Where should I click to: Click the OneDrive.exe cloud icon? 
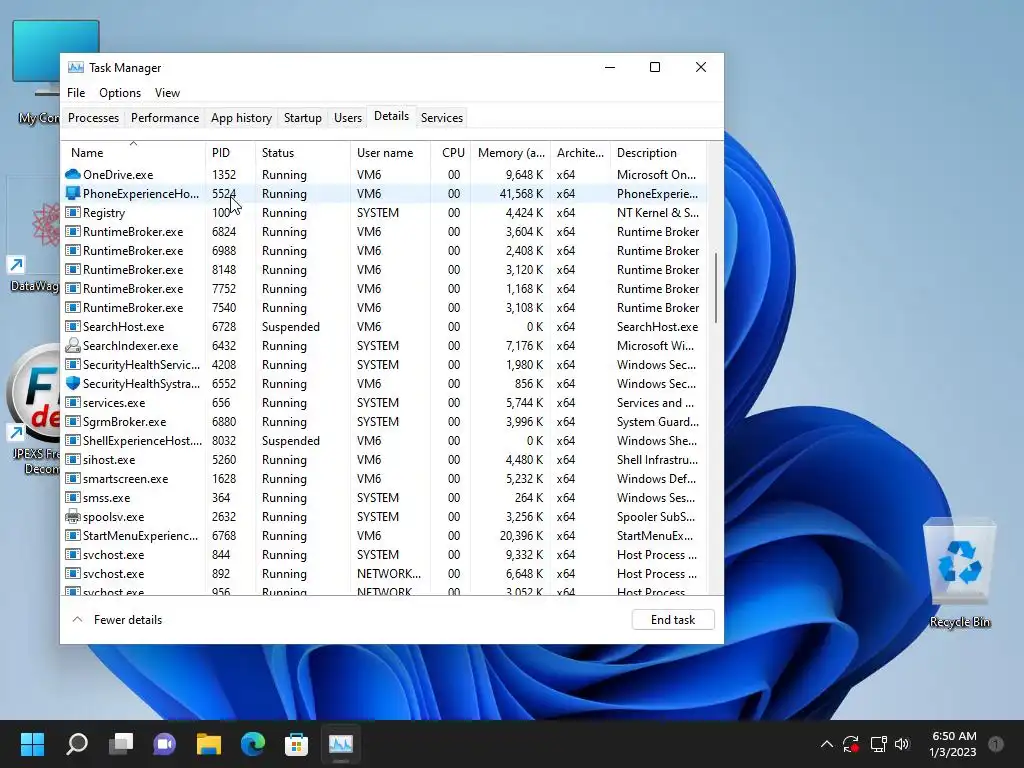72,174
